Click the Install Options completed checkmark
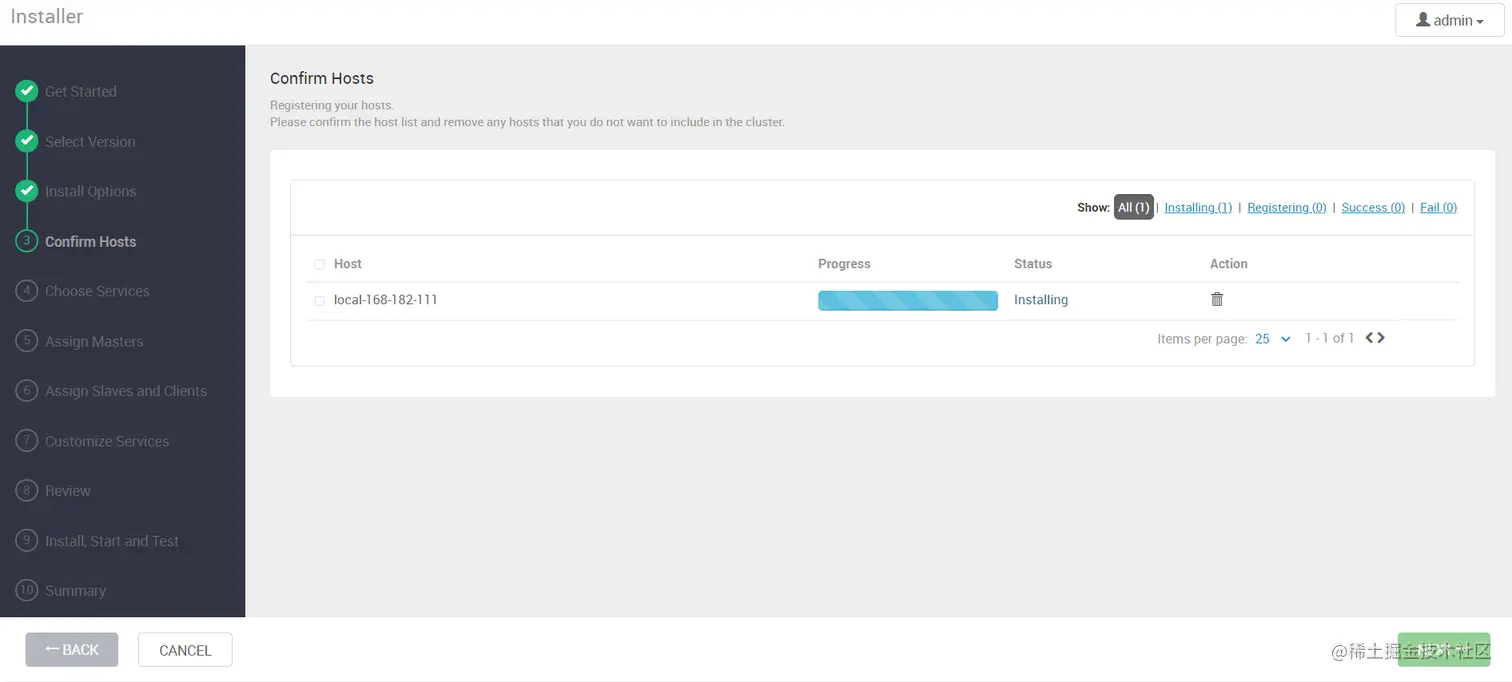1512x682 pixels. pos(27,191)
